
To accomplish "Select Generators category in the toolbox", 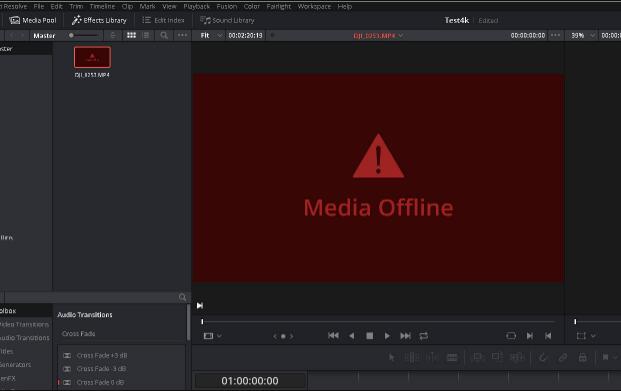I will [x=15, y=364].
